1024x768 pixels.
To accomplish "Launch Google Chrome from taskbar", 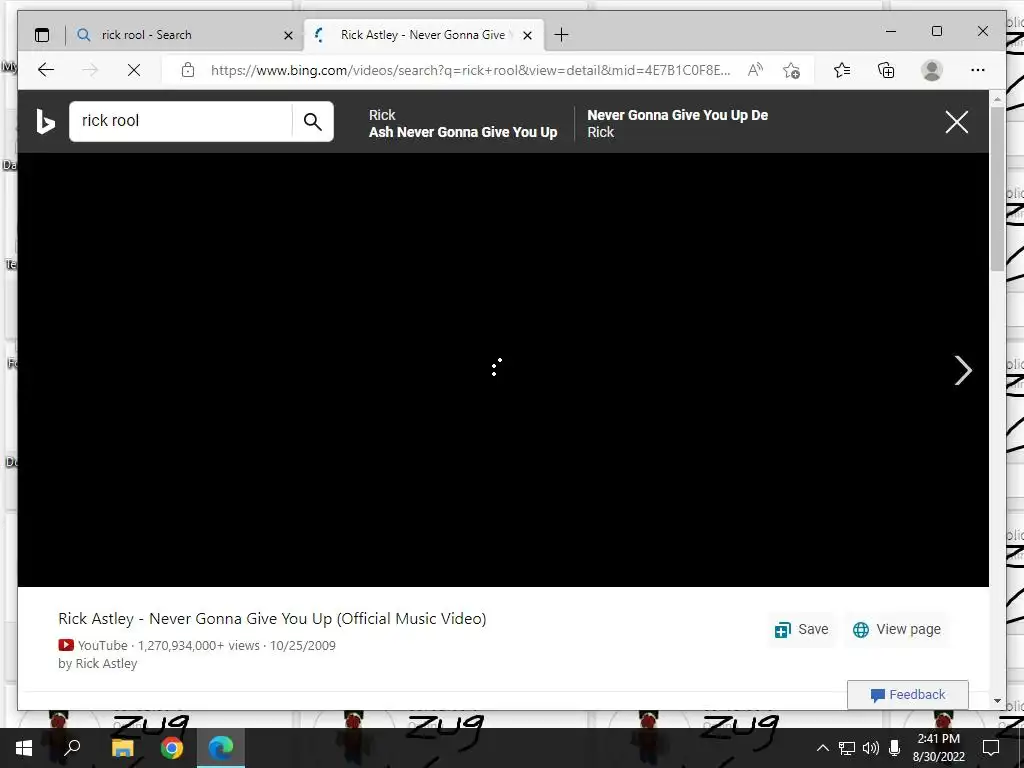I will coord(172,748).
